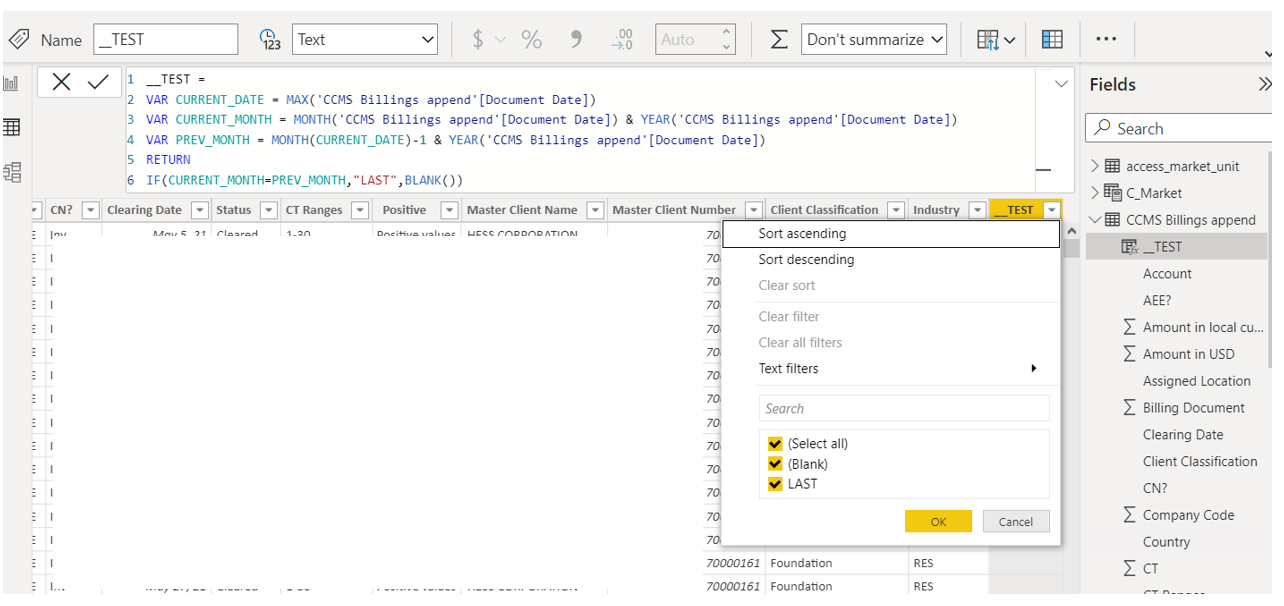The height and width of the screenshot is (606, 1284).
Task: Collapse the CCMS Billings append table
Action: click(1095, 220)
